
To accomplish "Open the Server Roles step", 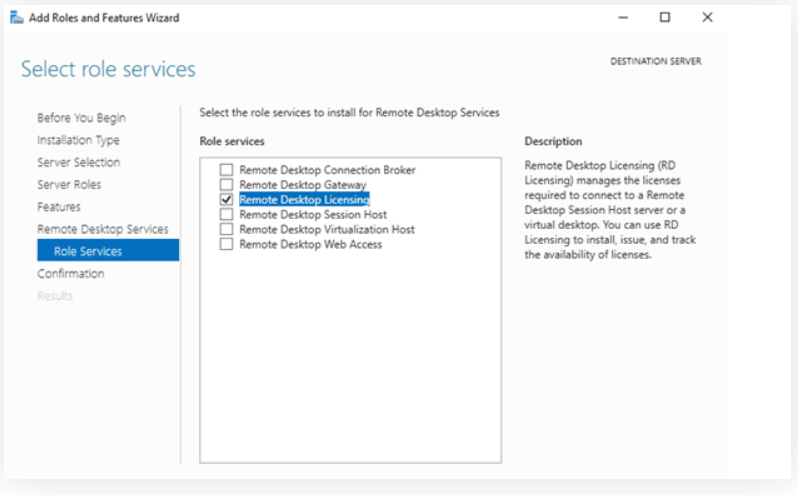I will click(x=69, y=185).
